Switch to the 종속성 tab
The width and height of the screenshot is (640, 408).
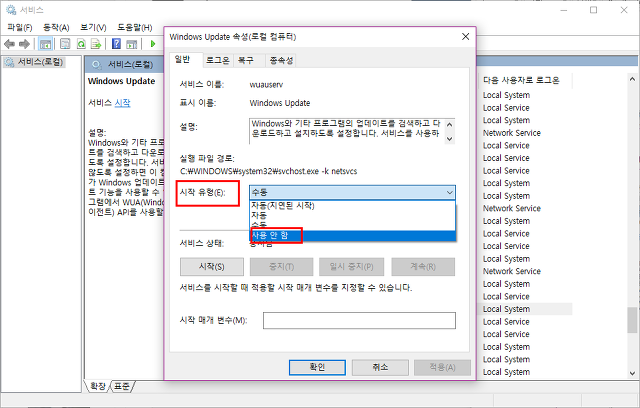click(x=281, y=60)
